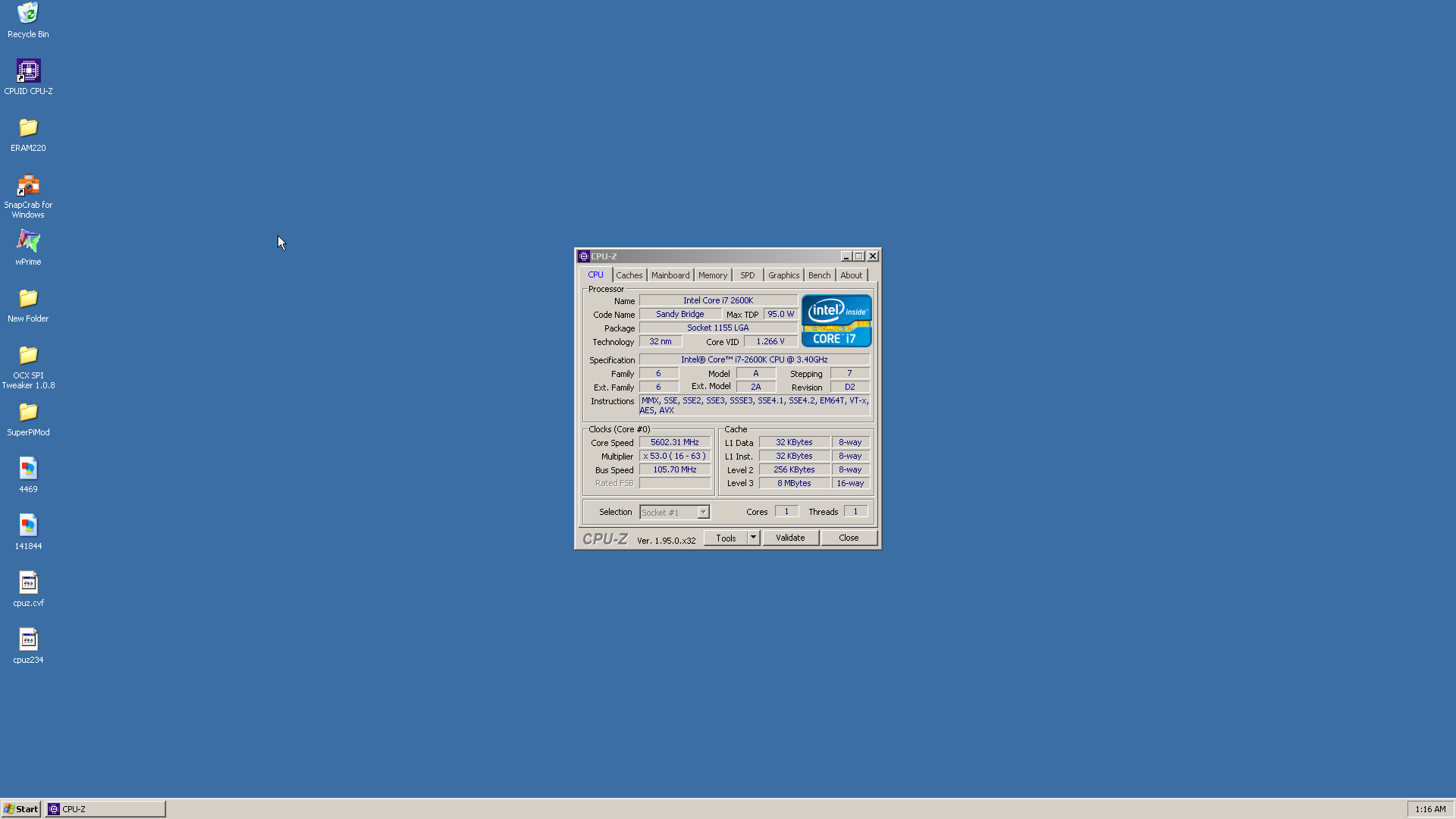Viewport: 1456px width, 819px height.
Task: Click the empty Rated FSB field
Action: (675, 484)
